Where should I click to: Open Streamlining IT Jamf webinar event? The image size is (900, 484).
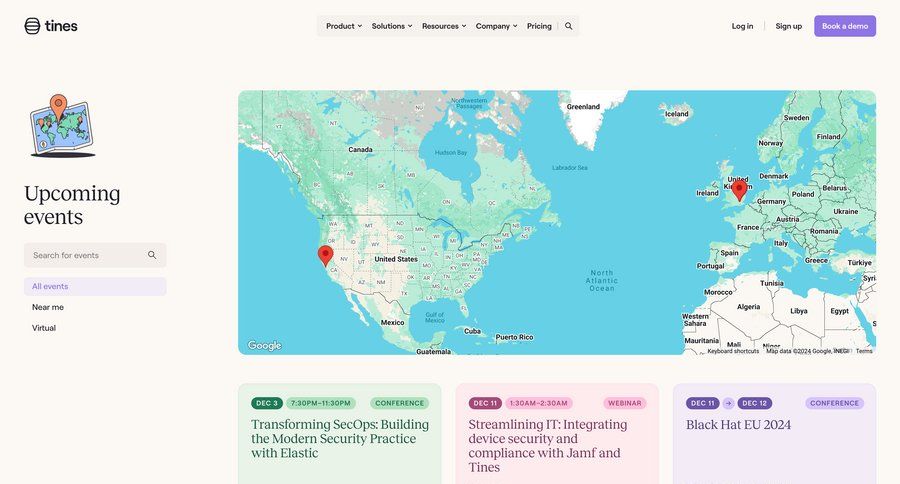point(548,446)
